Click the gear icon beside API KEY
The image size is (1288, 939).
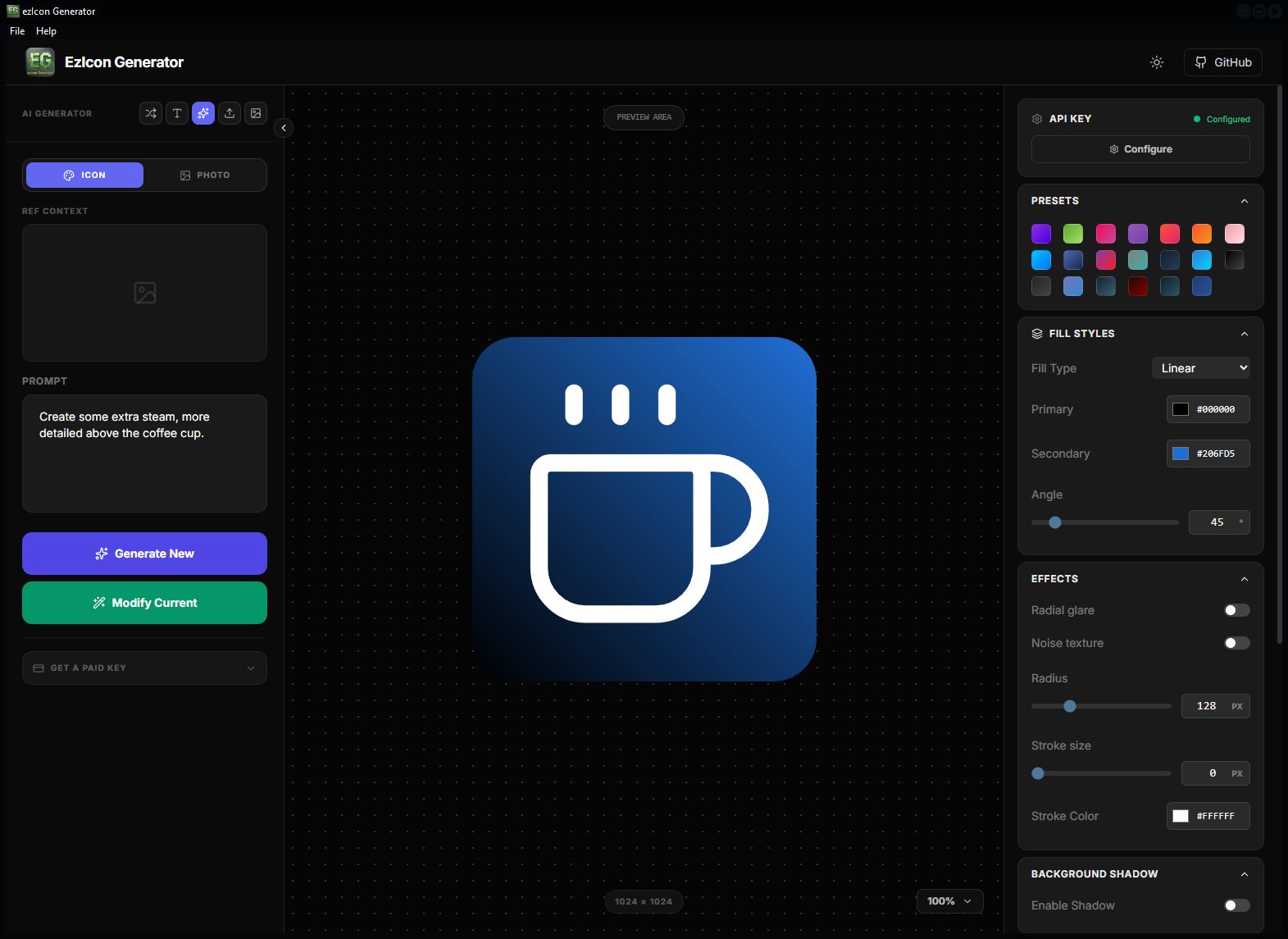tap(1037, 119)
